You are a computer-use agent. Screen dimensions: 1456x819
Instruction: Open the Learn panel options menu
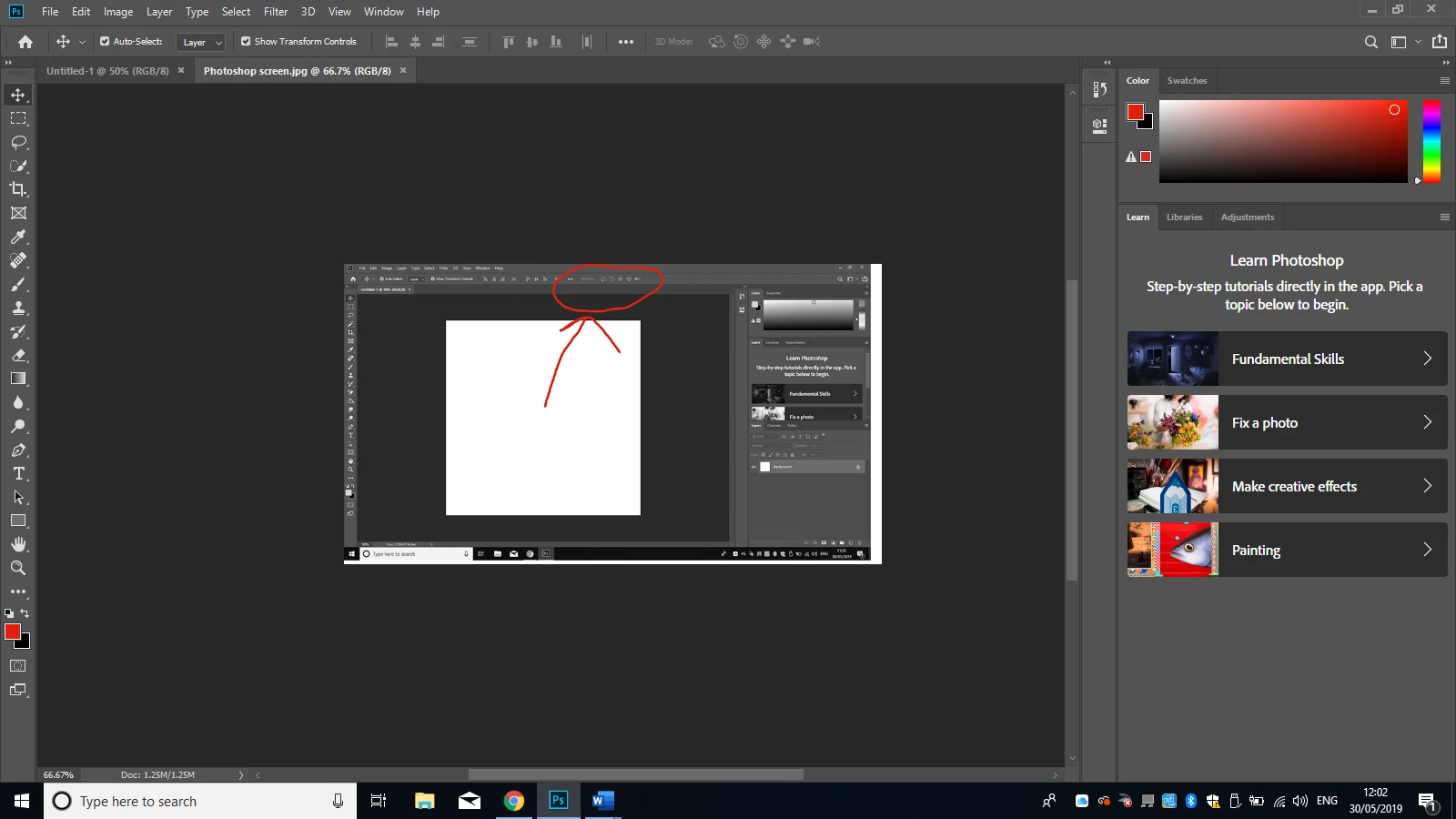pyautogui.click(x=1444, y=217)
